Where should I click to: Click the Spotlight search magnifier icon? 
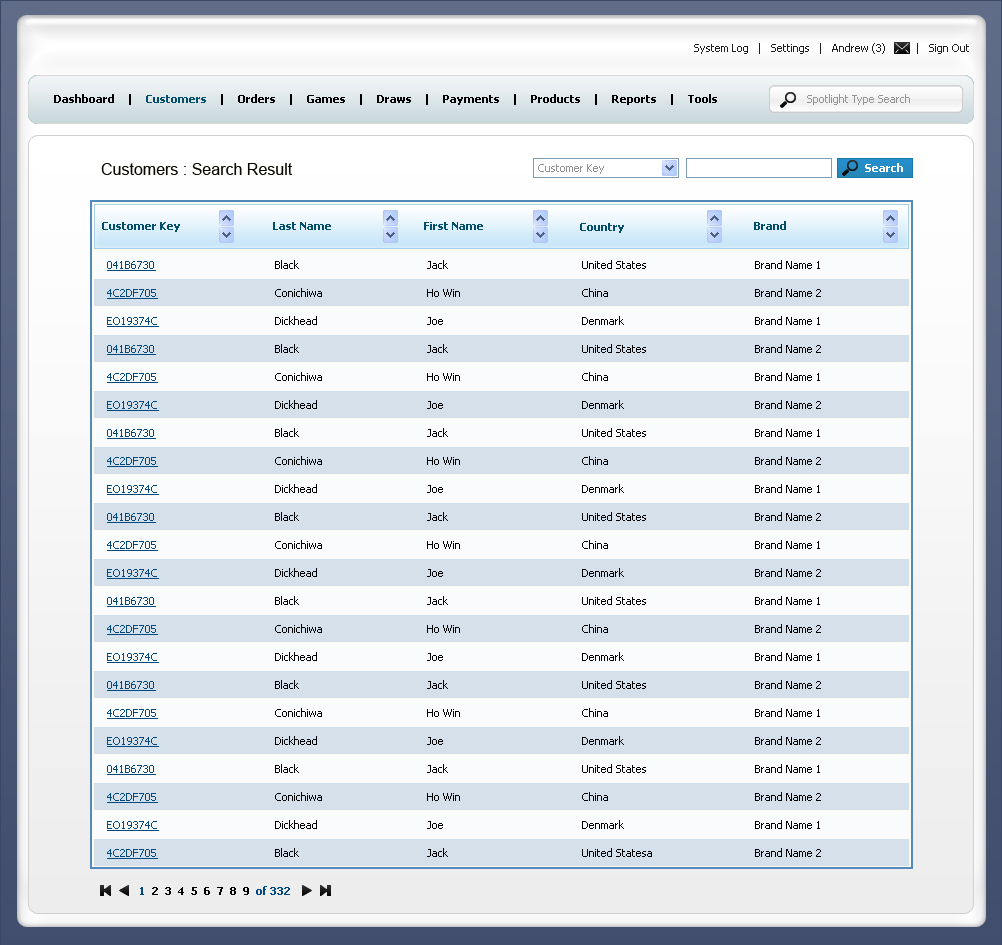tap(789, 99)
